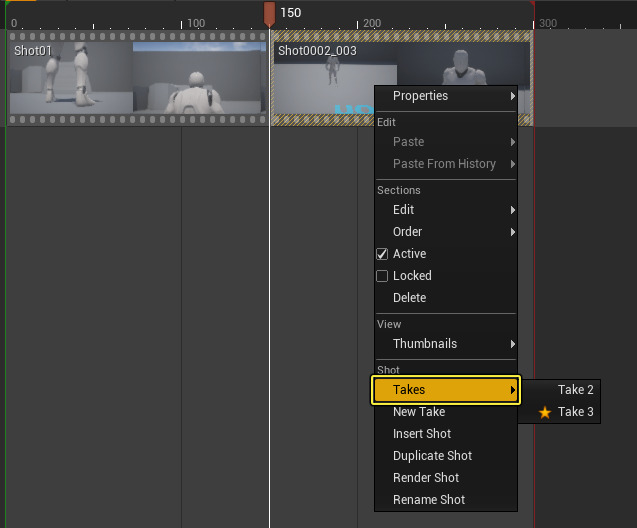Viewport: 637px width, 528px height.
Task: Open Paste From History submenu
Action: click(x=446, y=164)
